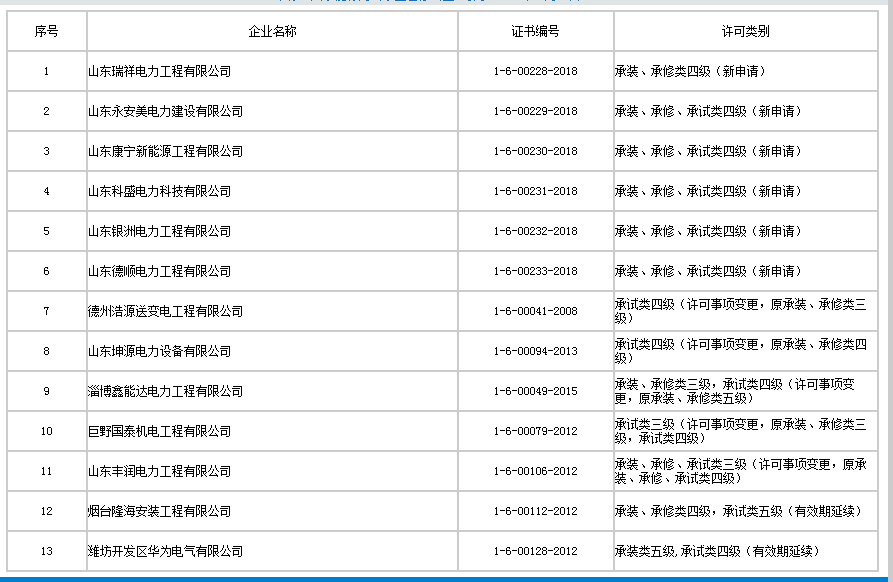The image size is (893, 582).
Task: Click certificate number 1-6-00112-2012
Action: pos(535,511)
